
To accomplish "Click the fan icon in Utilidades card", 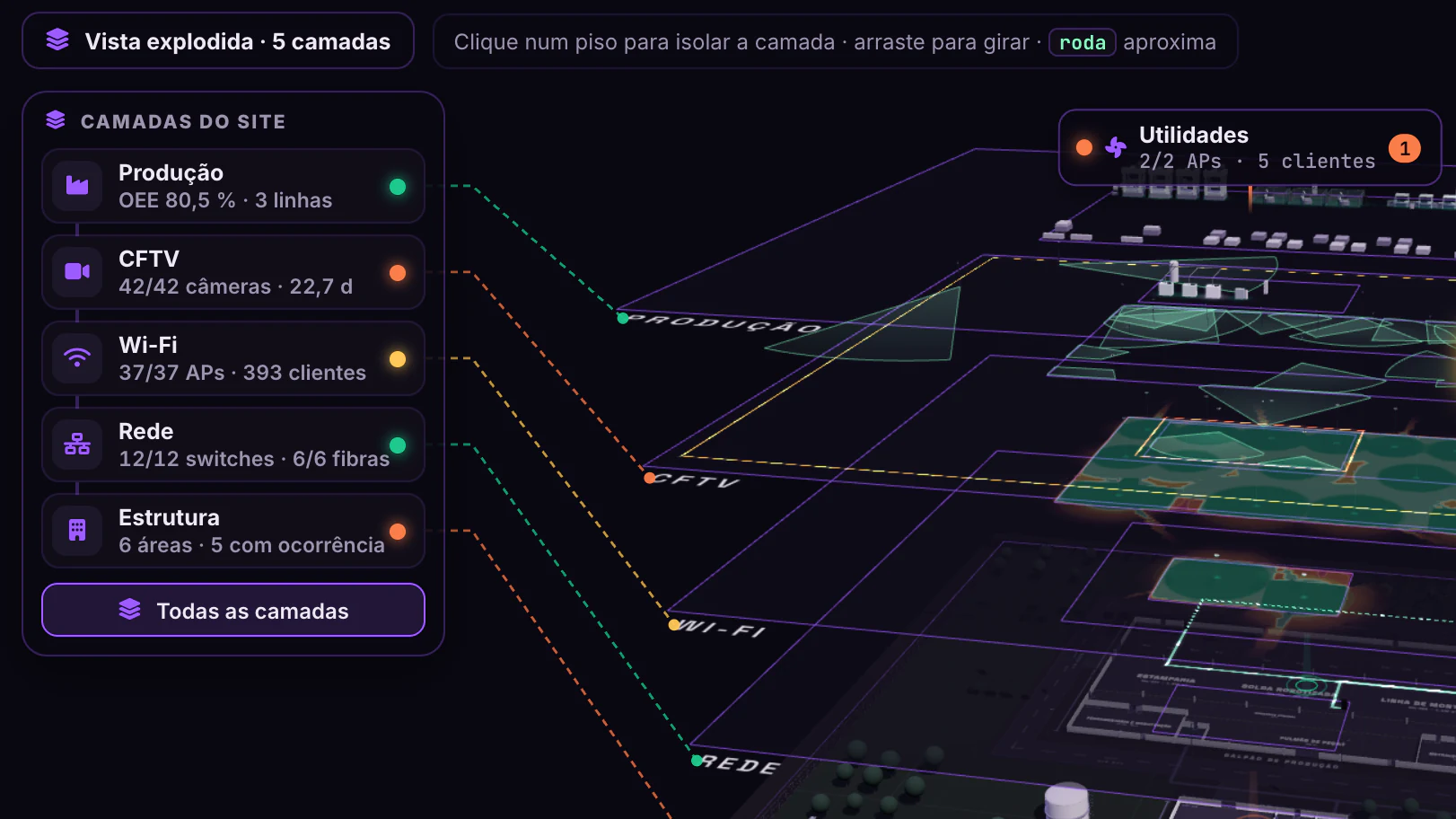I will [1116, 147].
